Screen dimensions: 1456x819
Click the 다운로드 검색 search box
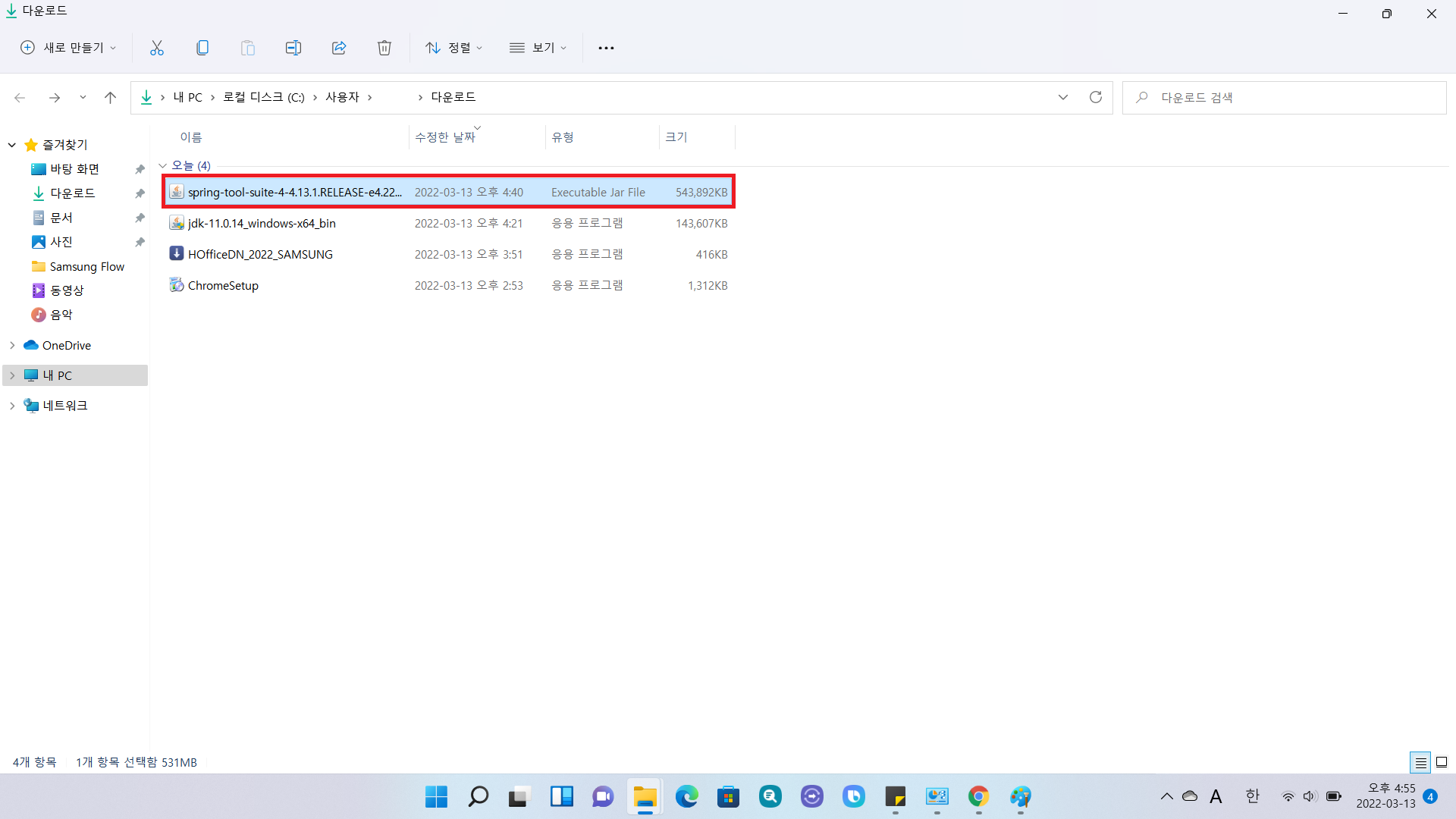[1289, 97]
